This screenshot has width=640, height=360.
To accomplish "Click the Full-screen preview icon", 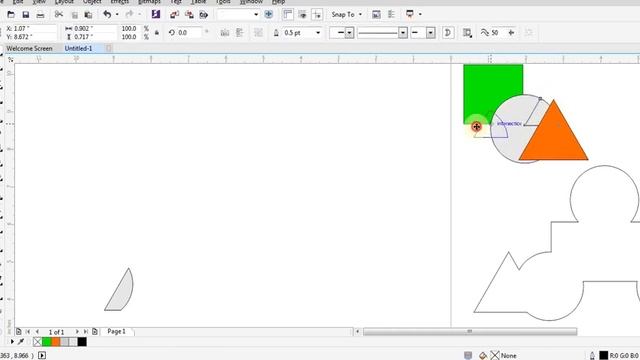I will point(269,14).
